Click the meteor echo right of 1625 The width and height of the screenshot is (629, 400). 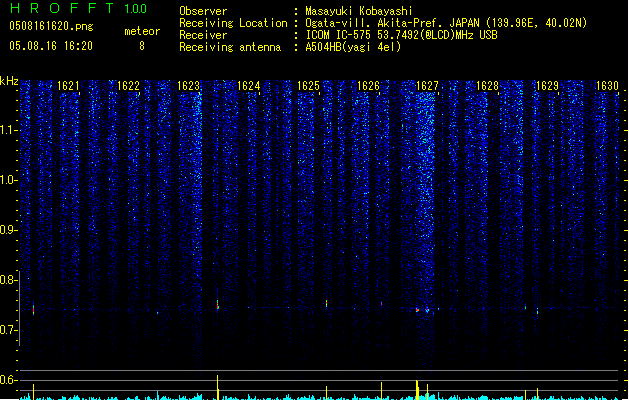327,303
